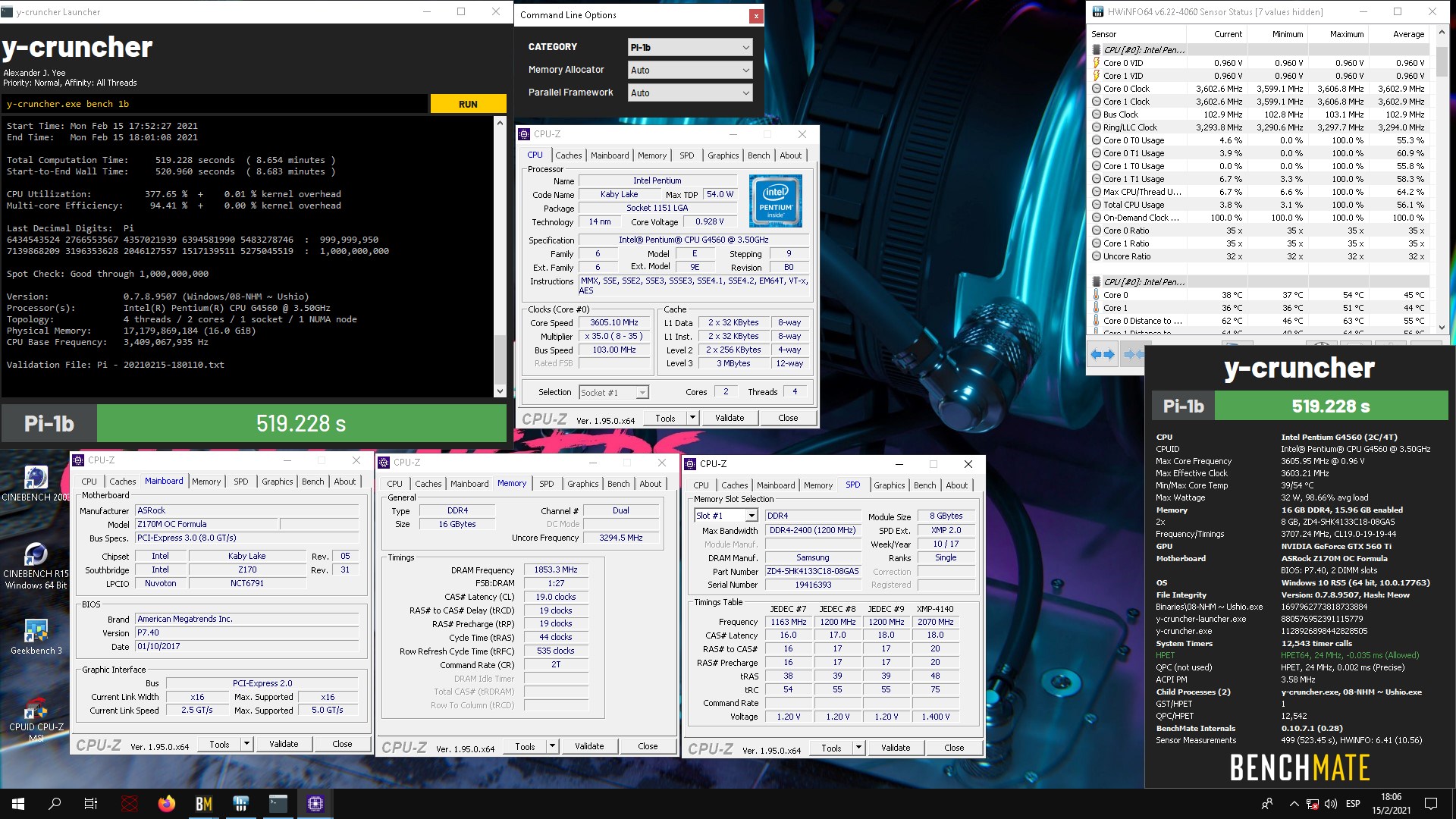Click the ESP language indicator in tray
This screenshot has width=1456, height=819.
[1353, 804]
